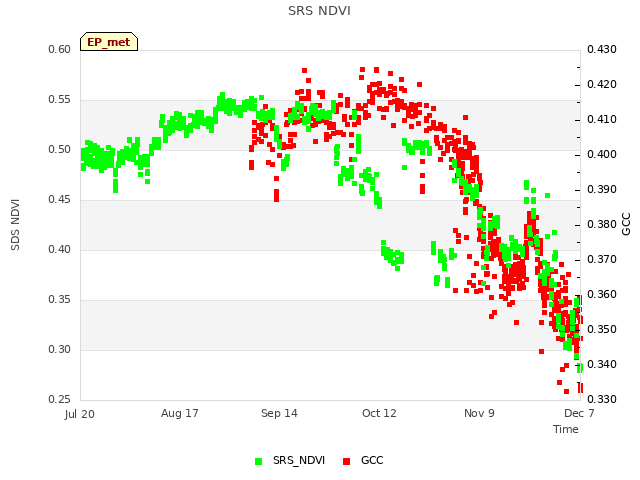
Task: Click the 0.50 left axis value
Action: 60,149
